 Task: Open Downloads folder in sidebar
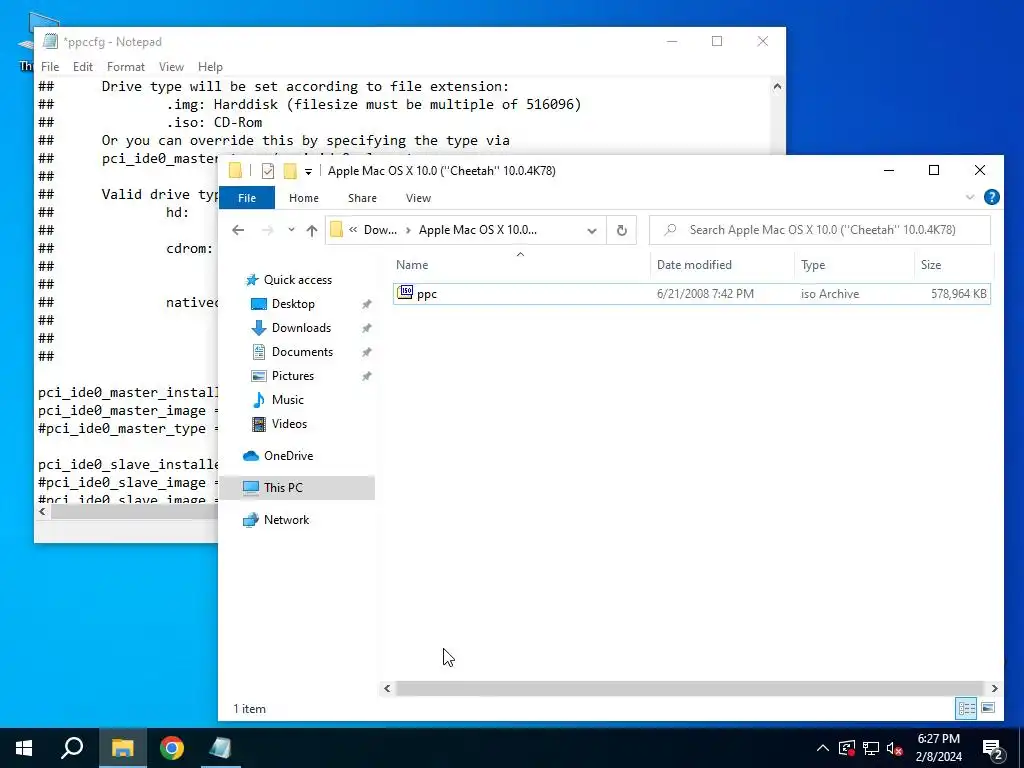pyautogui.click(x=301, y=328)
